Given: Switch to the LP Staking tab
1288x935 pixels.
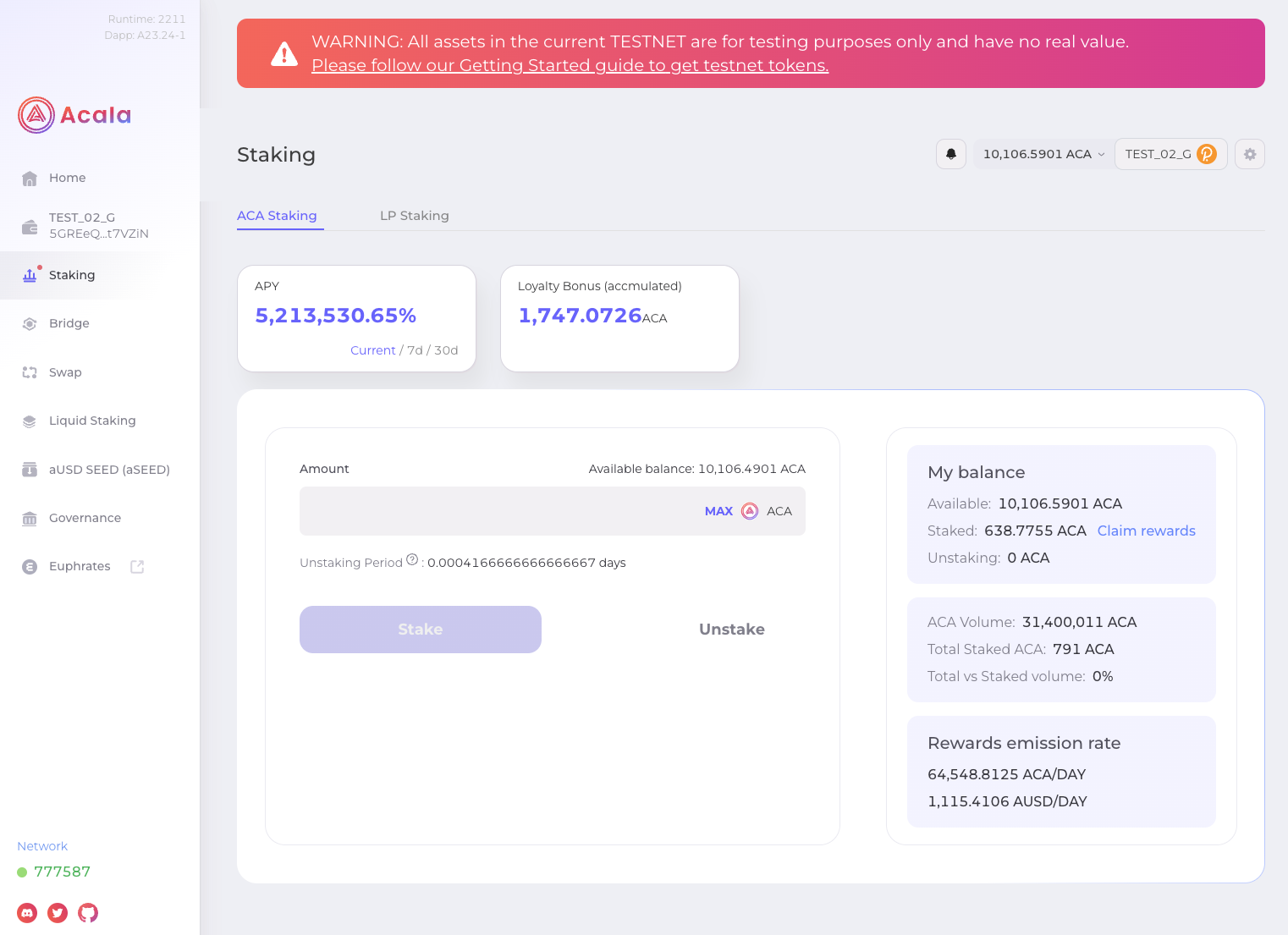Looking at the screenshot, I should point(414,216).
